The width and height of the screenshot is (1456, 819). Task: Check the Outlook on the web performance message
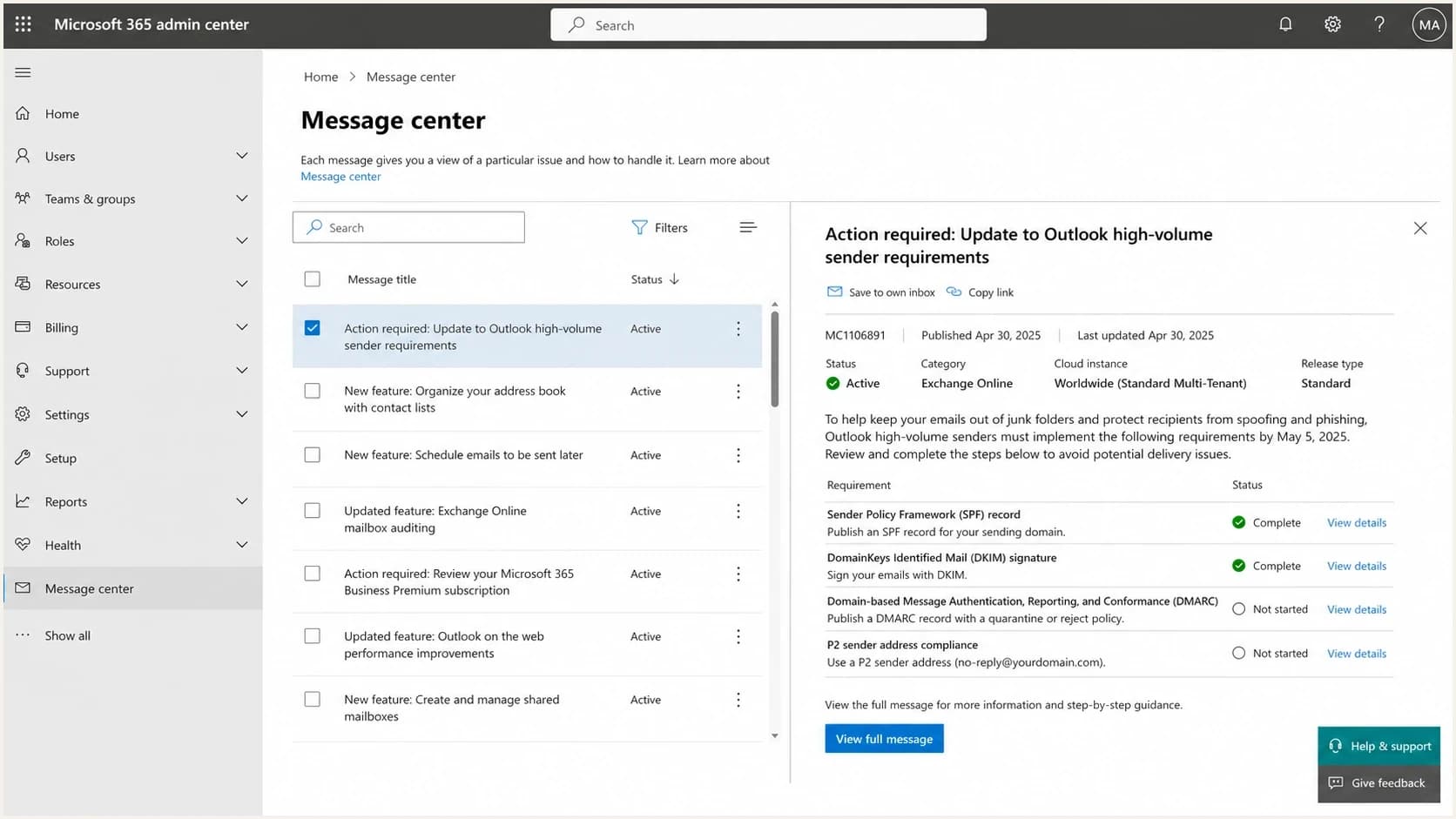[x=312, y=636]
